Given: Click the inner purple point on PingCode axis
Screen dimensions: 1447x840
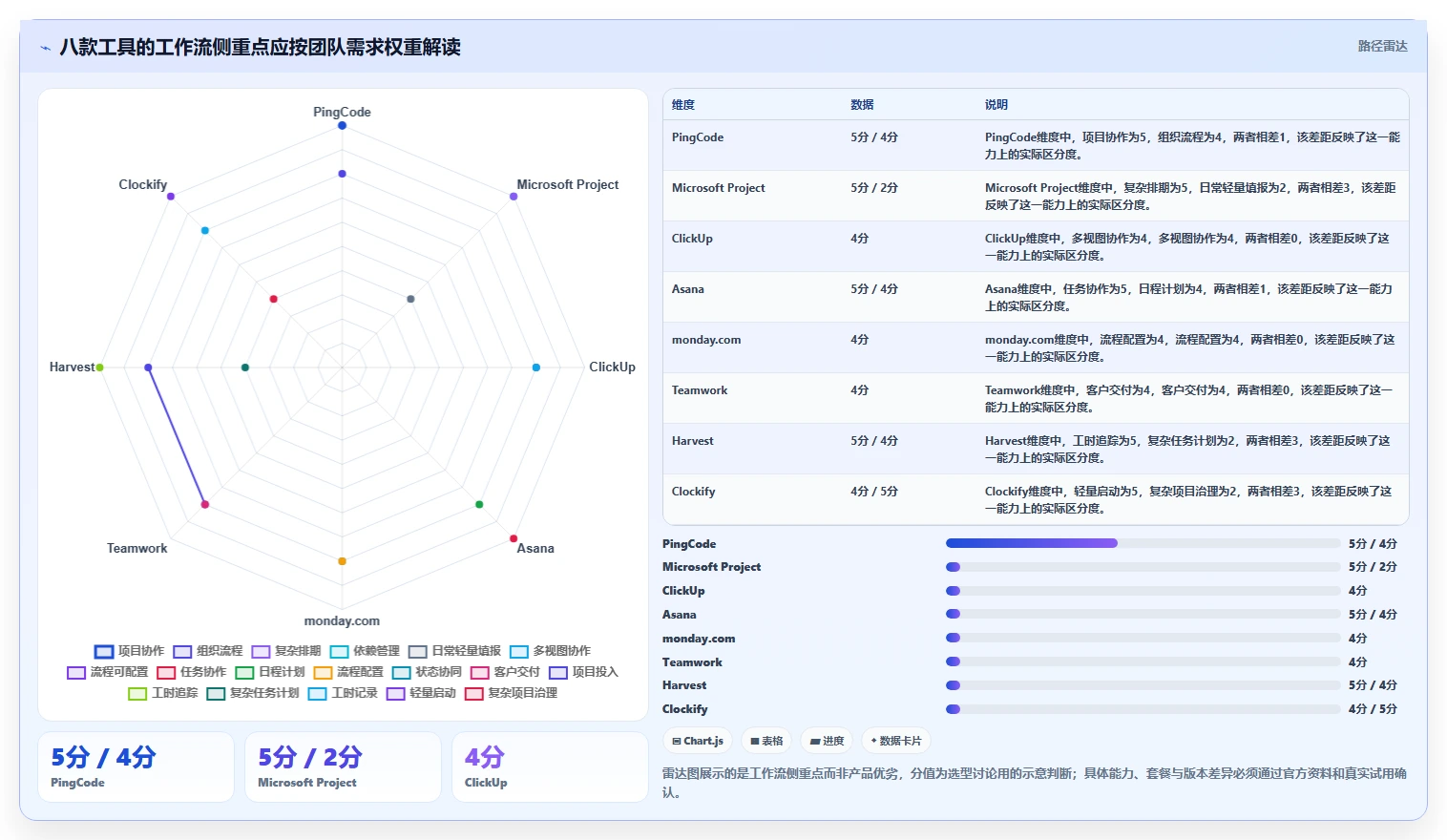Looking at the screenshot, I should [x=342, y=174].
